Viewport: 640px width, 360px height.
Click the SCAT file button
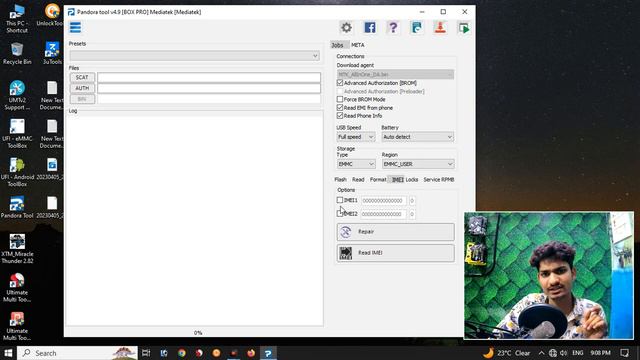pos(82,78)
